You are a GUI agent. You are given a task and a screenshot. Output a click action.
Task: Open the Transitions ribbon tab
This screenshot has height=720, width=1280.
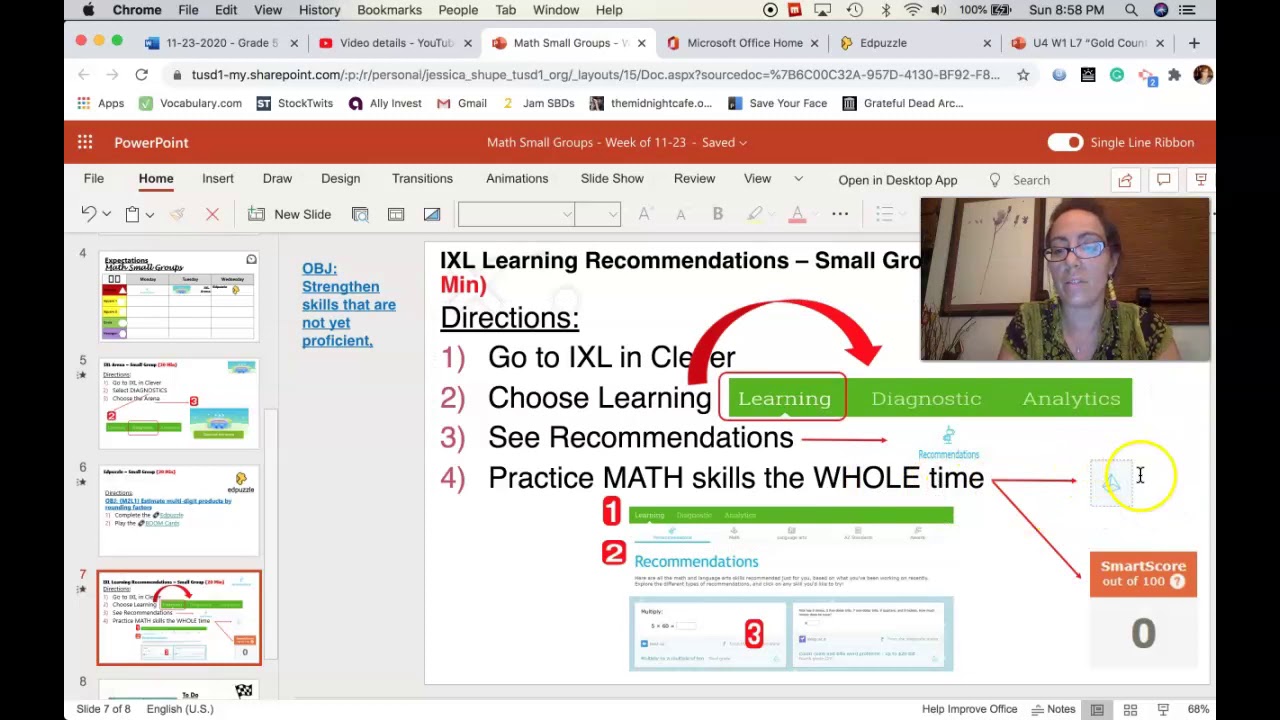tap(422, 179)
